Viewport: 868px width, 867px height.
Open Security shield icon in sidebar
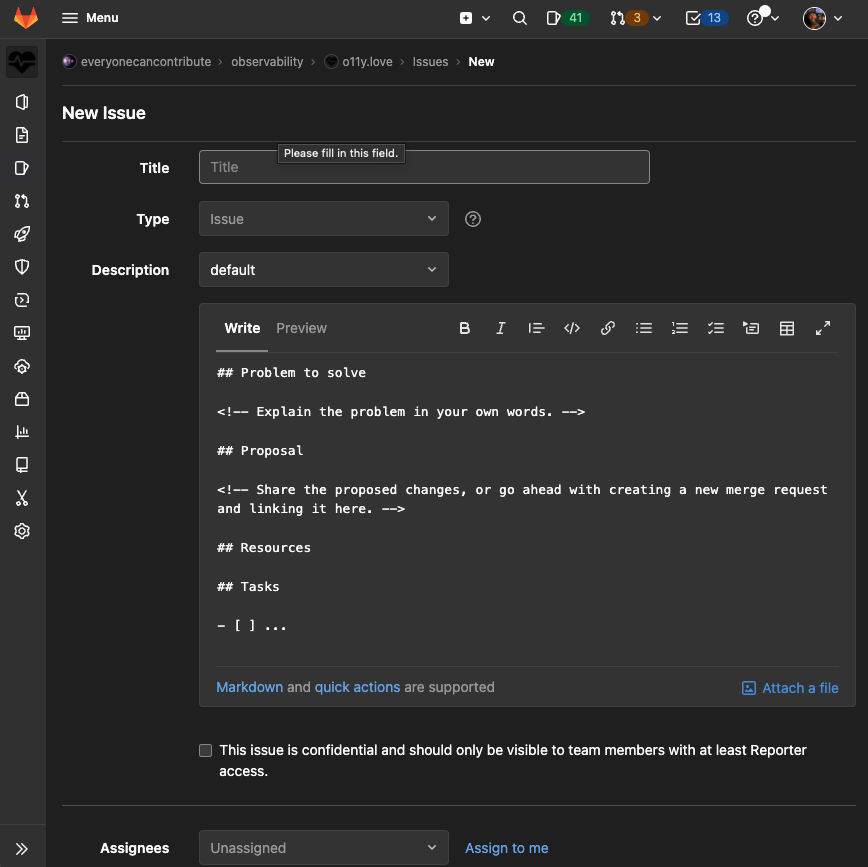coord(22,267)
